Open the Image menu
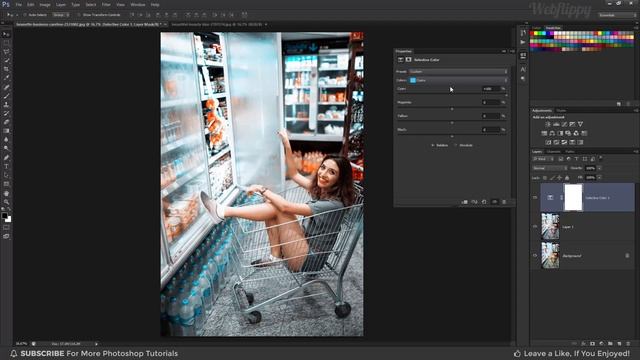Image resolution: width=640 pixels, height=360 pixels. coord(45,4)
